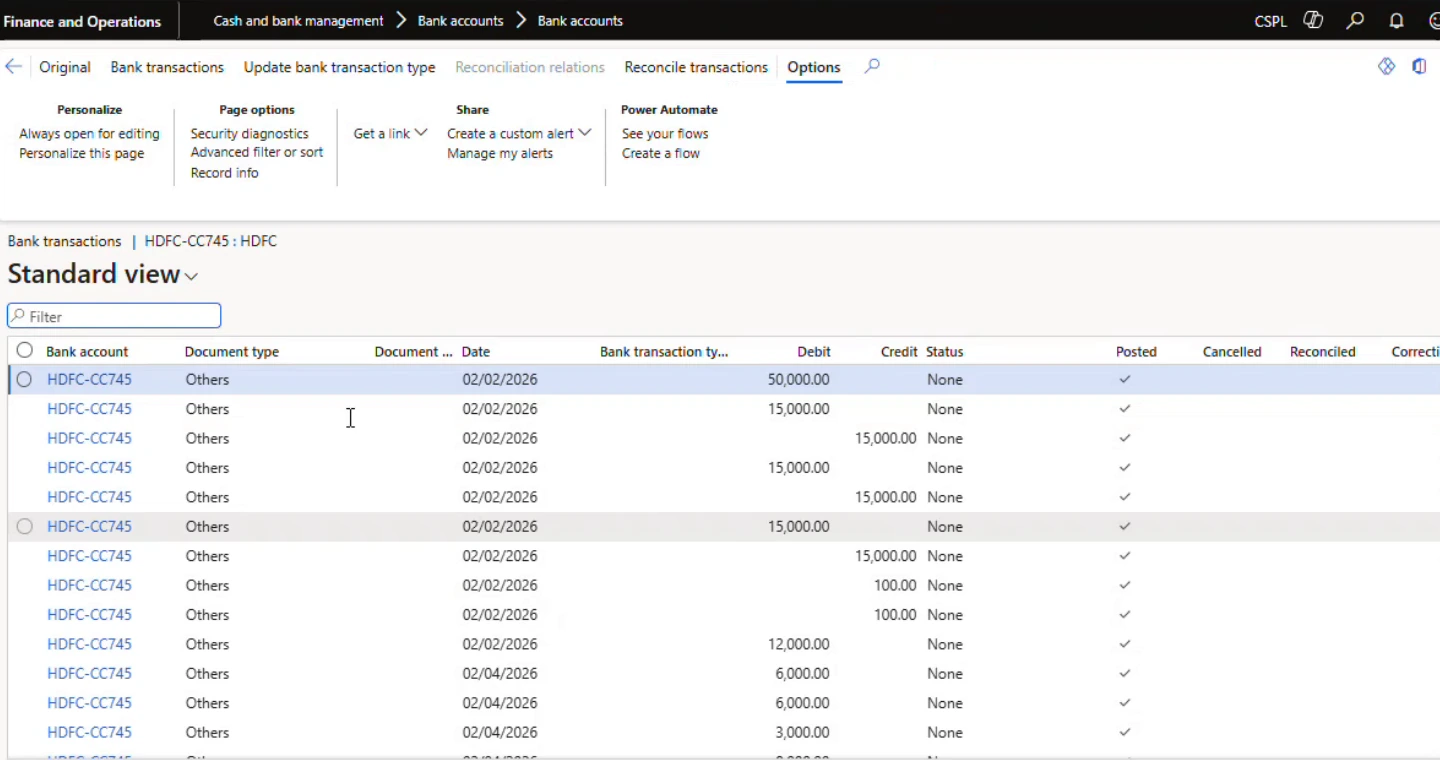Open the Reconcile transactions tab
Screen dimensions: 1440x760
point(696,67)
